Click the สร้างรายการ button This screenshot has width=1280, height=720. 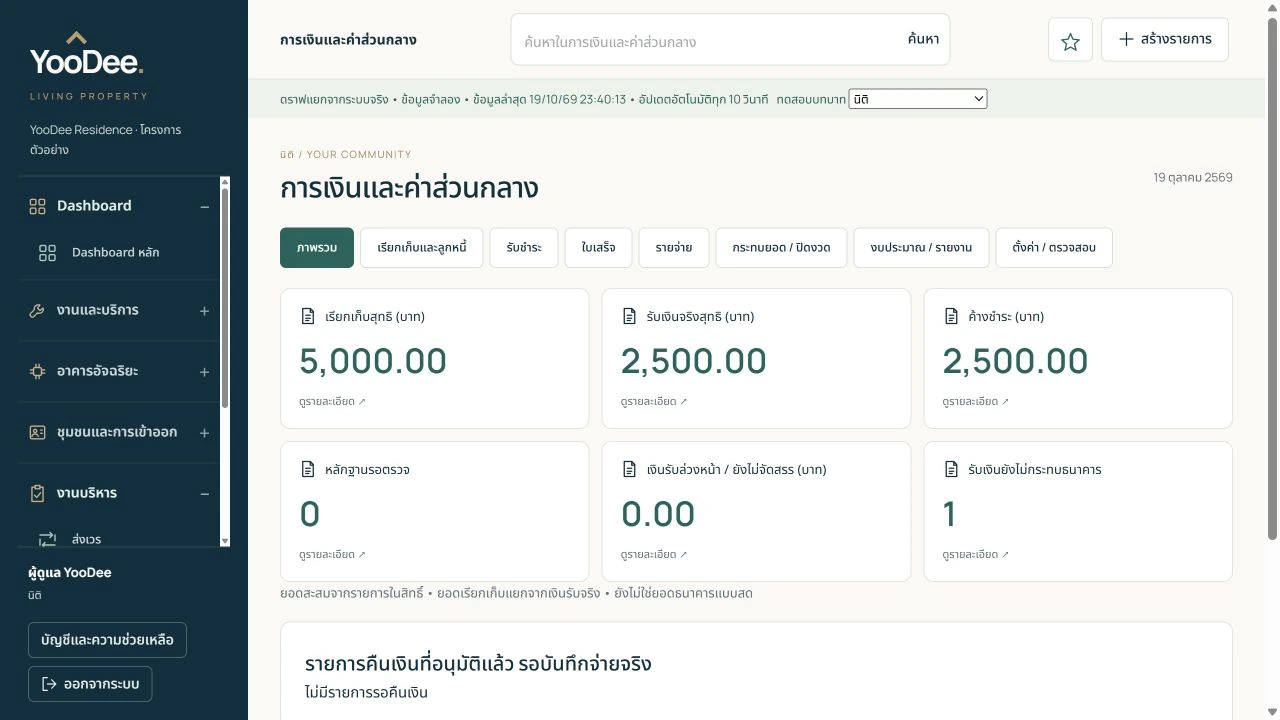pos(1165,39)
